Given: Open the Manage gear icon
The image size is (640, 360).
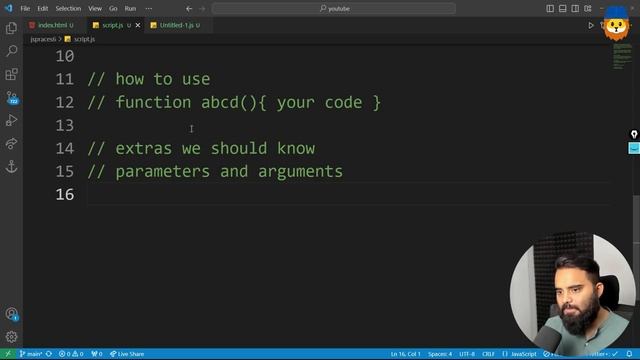Looking at the screenshot, I should tap(11, 337).
